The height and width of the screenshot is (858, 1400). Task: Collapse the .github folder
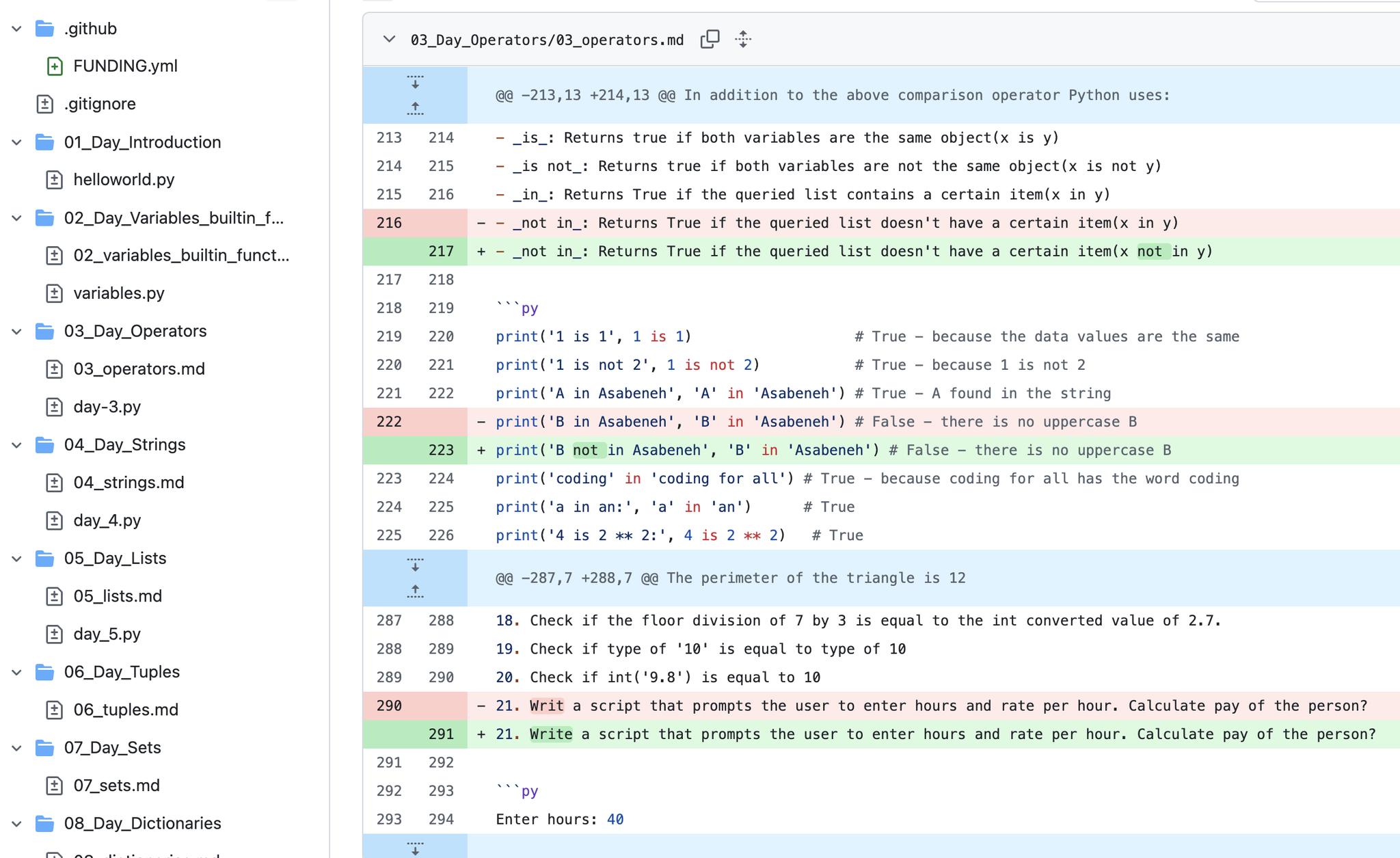[17, 29]
